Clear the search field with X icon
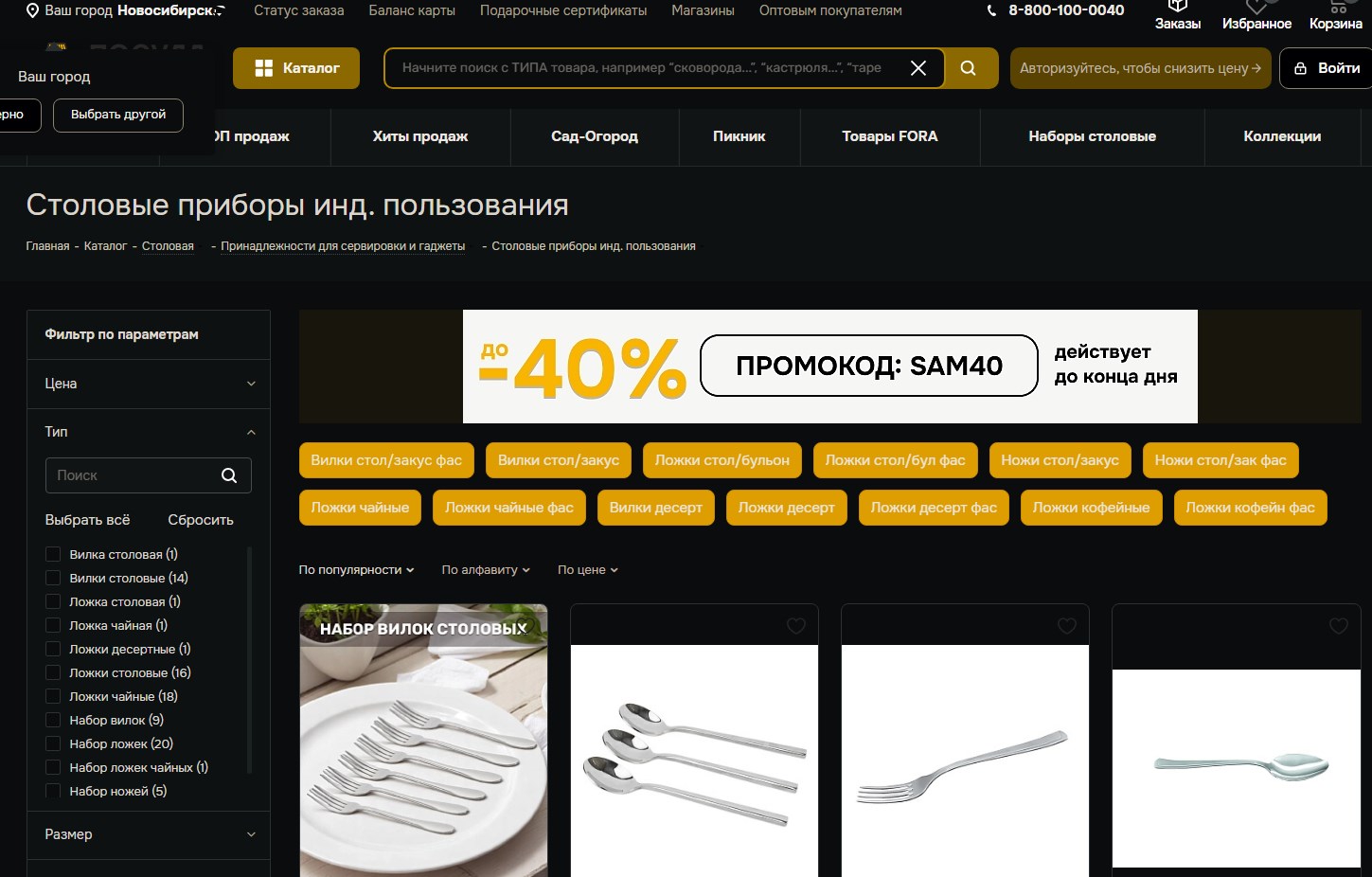Viewport: 1372px width, 877px height. (918, 68)
